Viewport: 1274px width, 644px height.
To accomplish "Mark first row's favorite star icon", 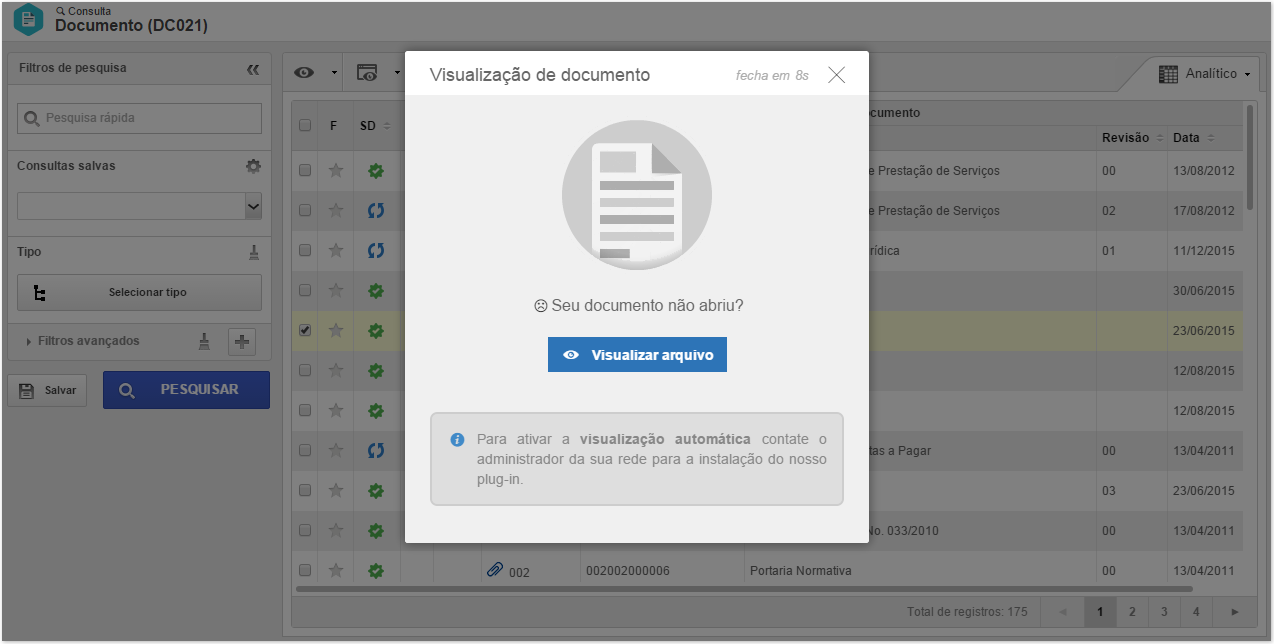I will coord(336,171).
